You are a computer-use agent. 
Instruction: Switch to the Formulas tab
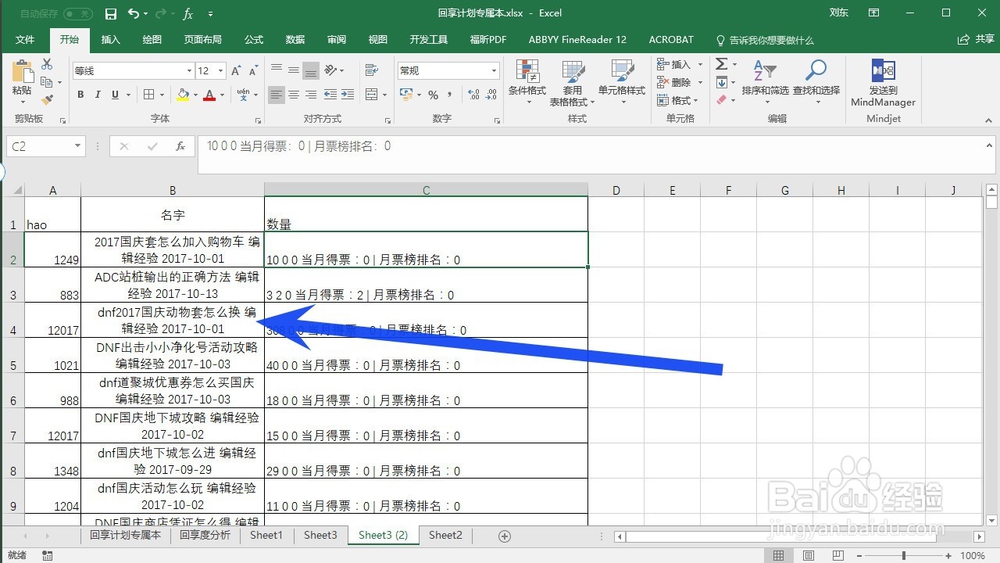[254, 40]
